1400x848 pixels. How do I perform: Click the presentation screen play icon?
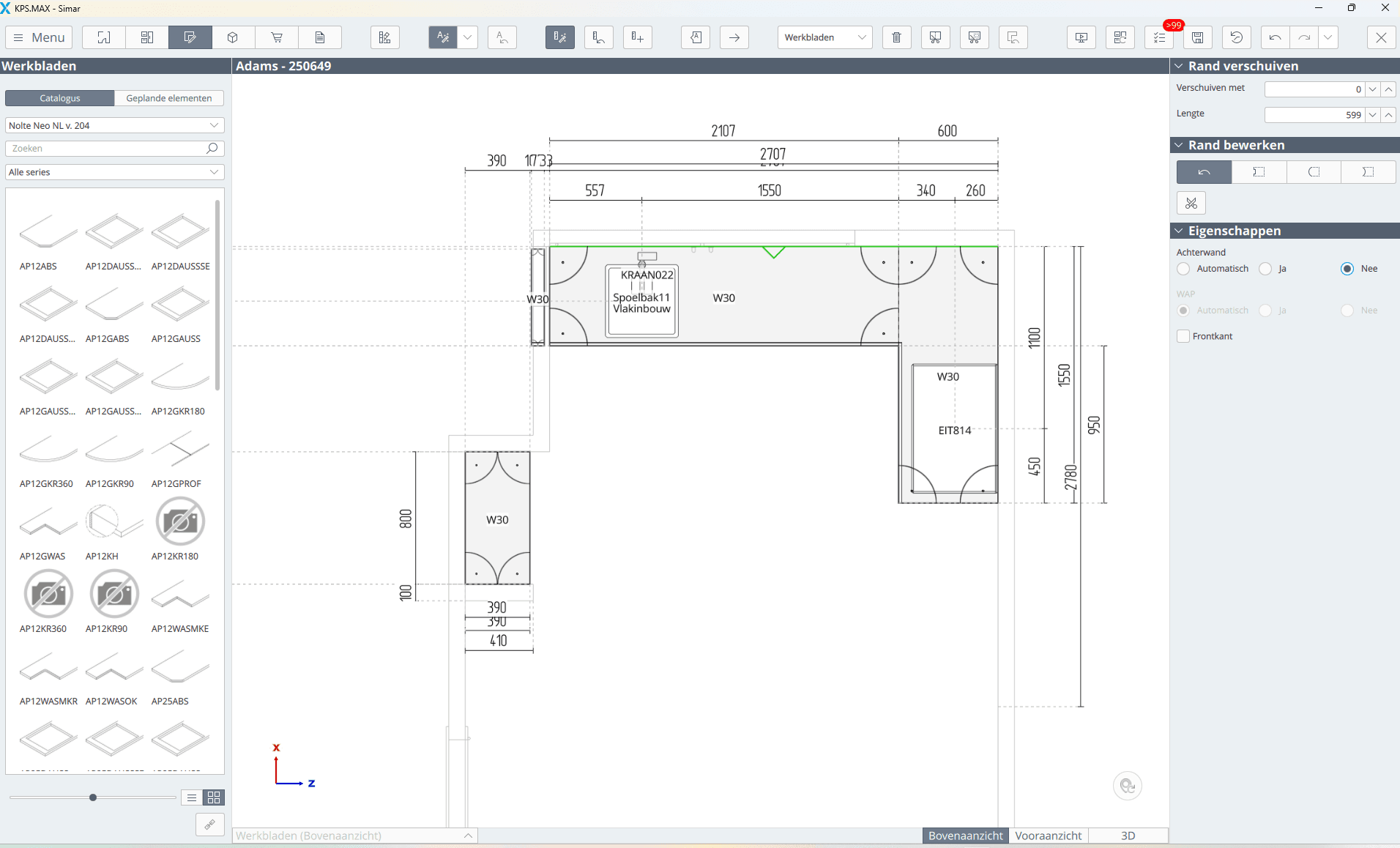[x=1081, y=37]
